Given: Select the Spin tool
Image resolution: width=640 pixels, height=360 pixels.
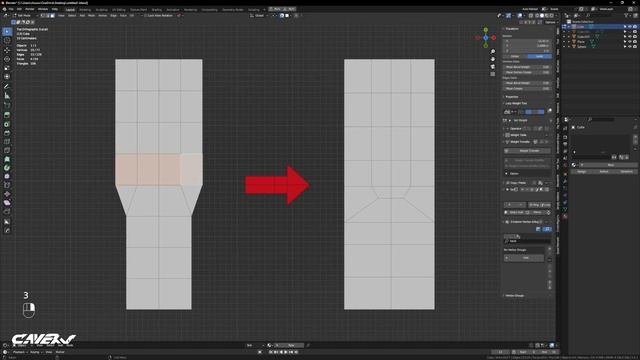Looking at the screenshot, I should pyautogui.click(x=7, y=168).
